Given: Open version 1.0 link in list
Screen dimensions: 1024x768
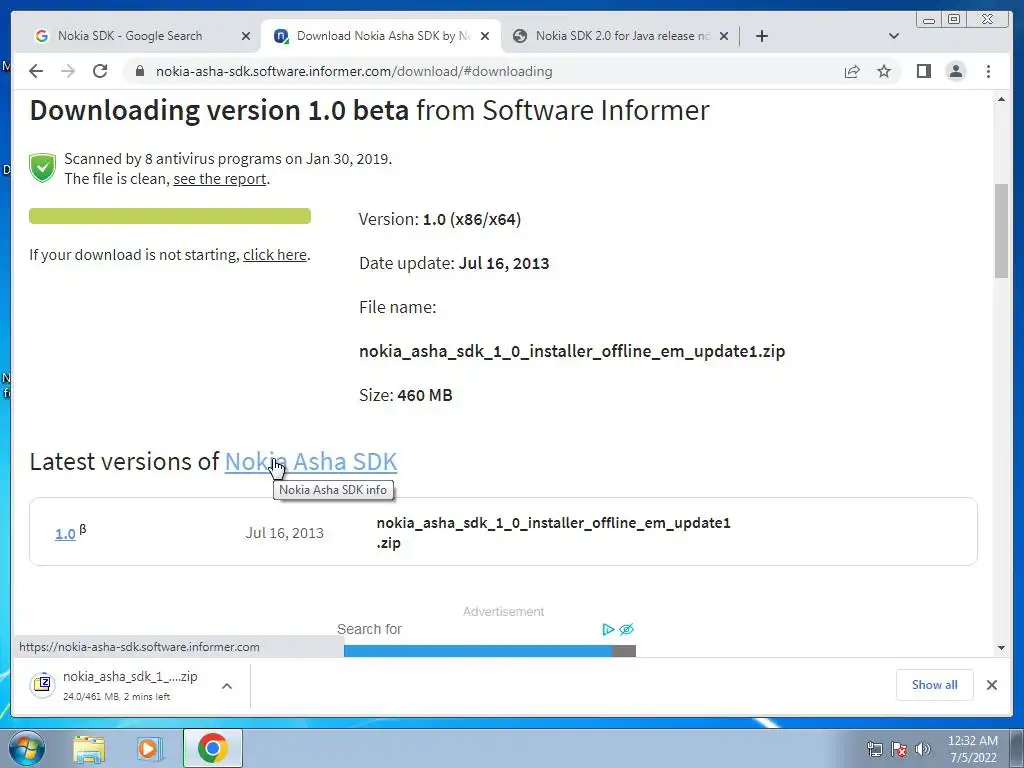Looking at the screenshot, I should tap(65, 534).
